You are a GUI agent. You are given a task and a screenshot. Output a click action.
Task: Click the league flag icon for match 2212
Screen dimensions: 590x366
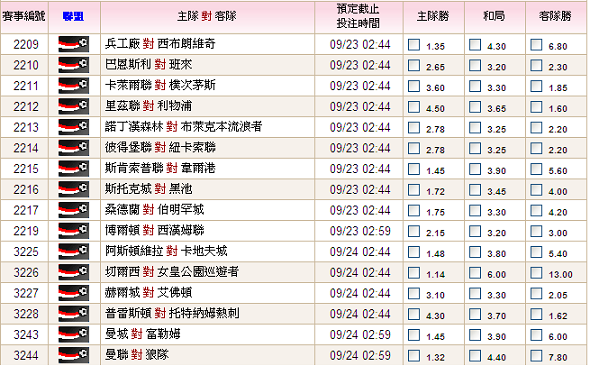tap(73, 106)
